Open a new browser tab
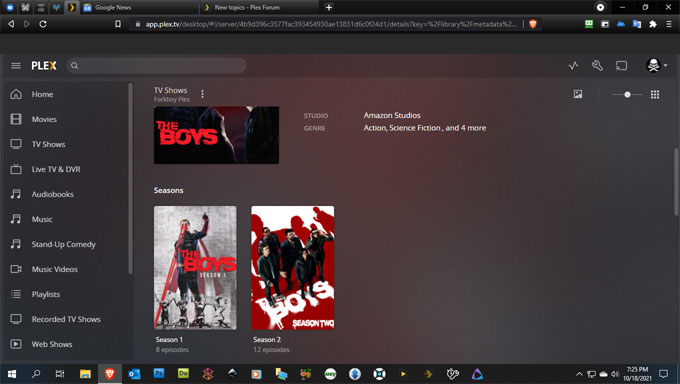Viewport: 680px width, 384px height. pos(329,7)
